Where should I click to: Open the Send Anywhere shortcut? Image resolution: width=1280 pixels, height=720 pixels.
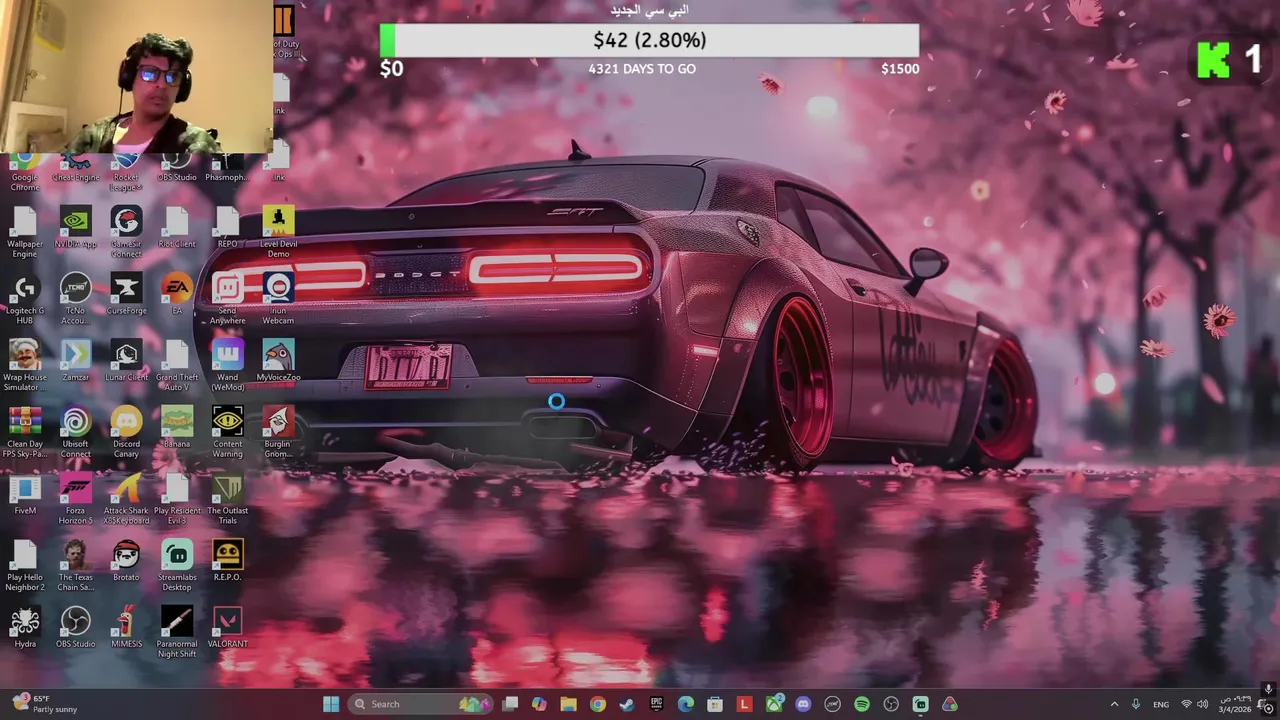point(227,299)
